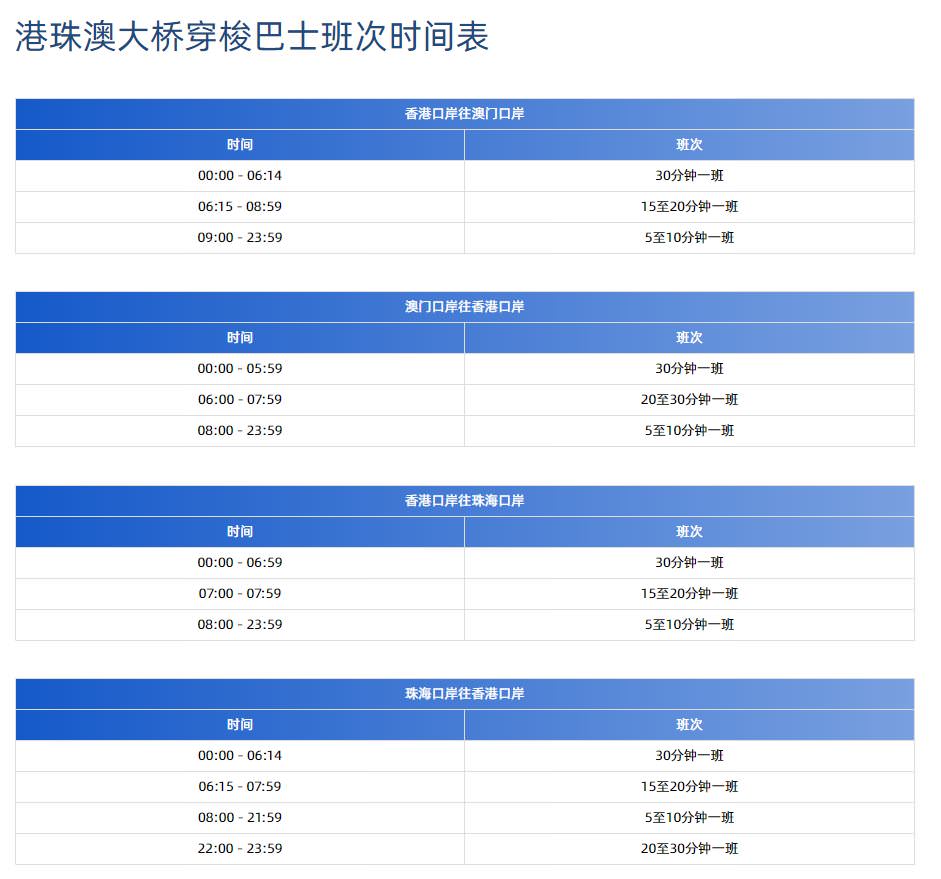Click 班次 column header in 珠海口岸往香港口岸 table
The image size is (941, 879).
[689, 725]
